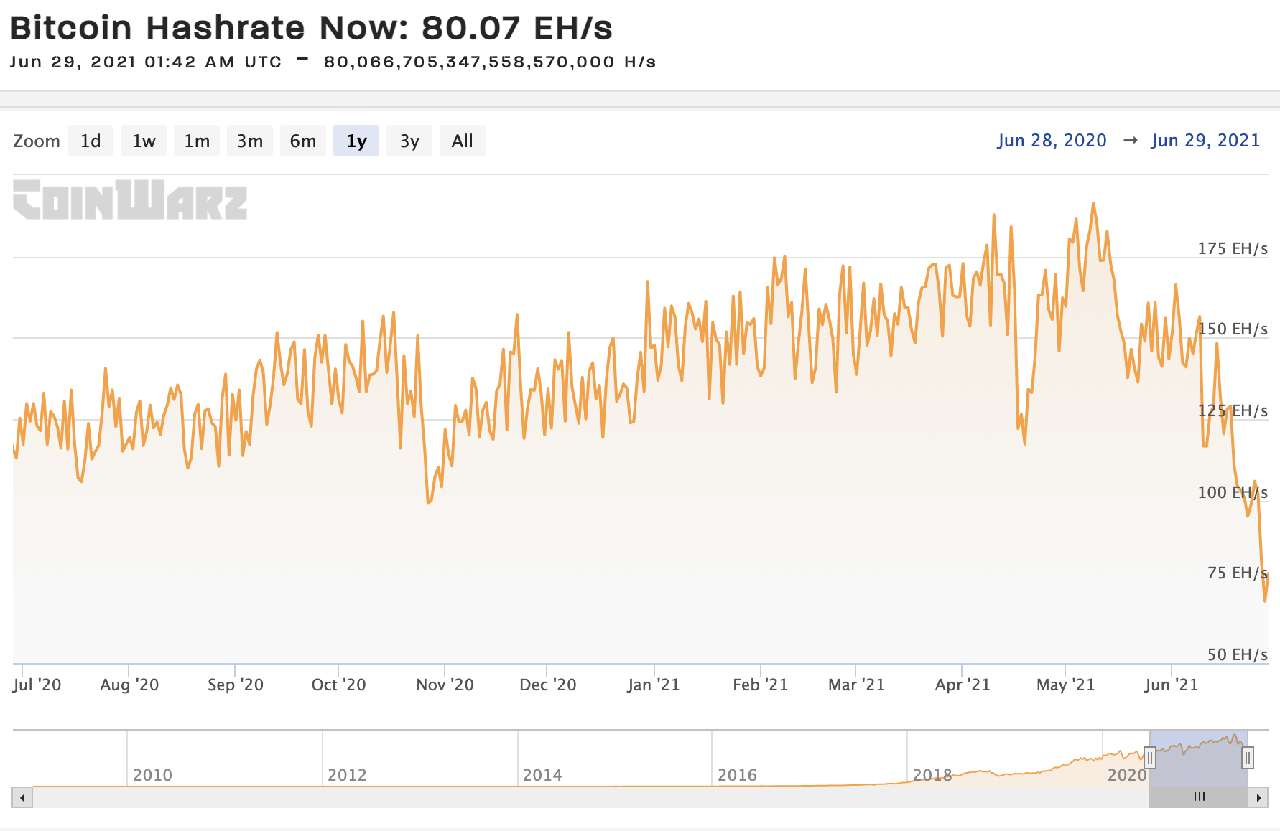Click the navigator scrollbar left arrow
This screenshot has height=831, width=1280.
[22, 797]
